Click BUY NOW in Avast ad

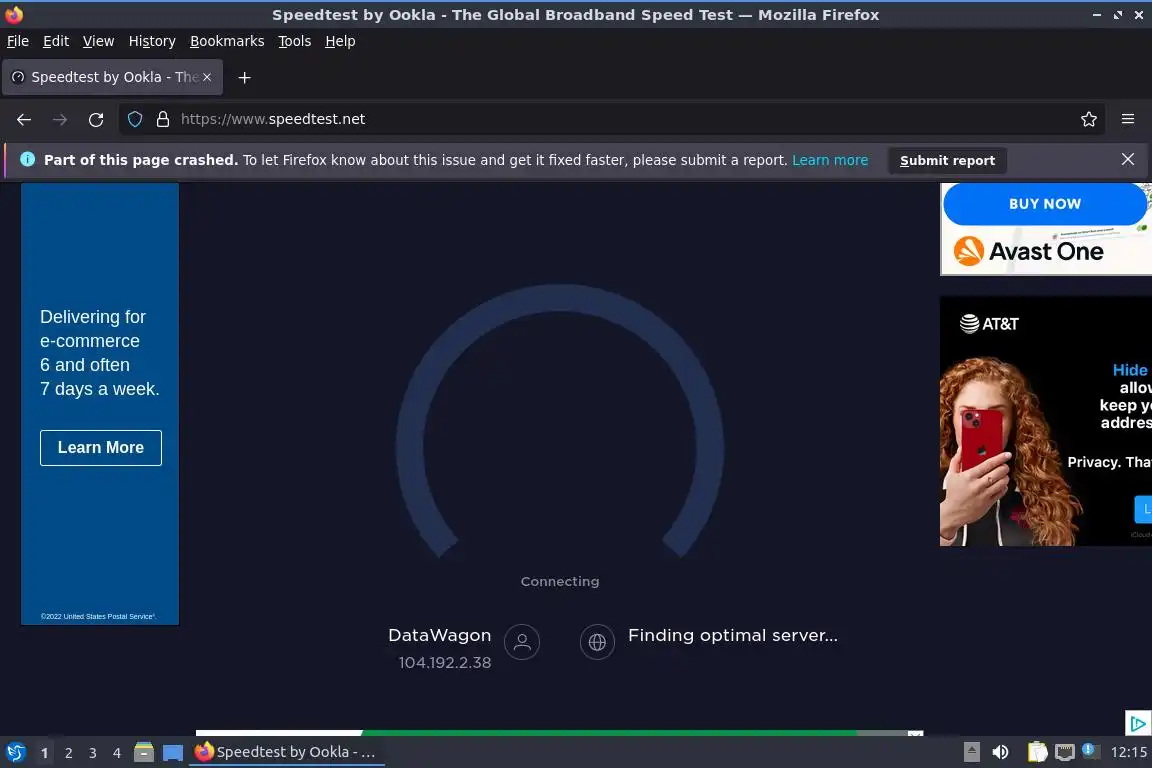coord(1044,204)
